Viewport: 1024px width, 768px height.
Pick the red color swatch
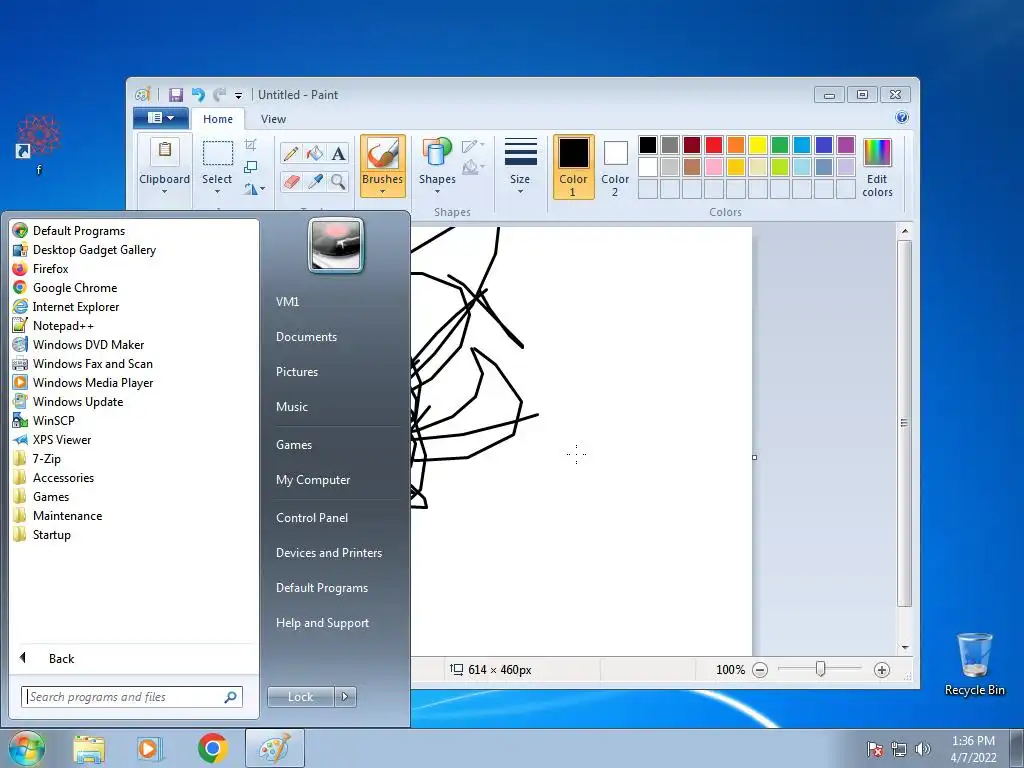tap(714, 144)
